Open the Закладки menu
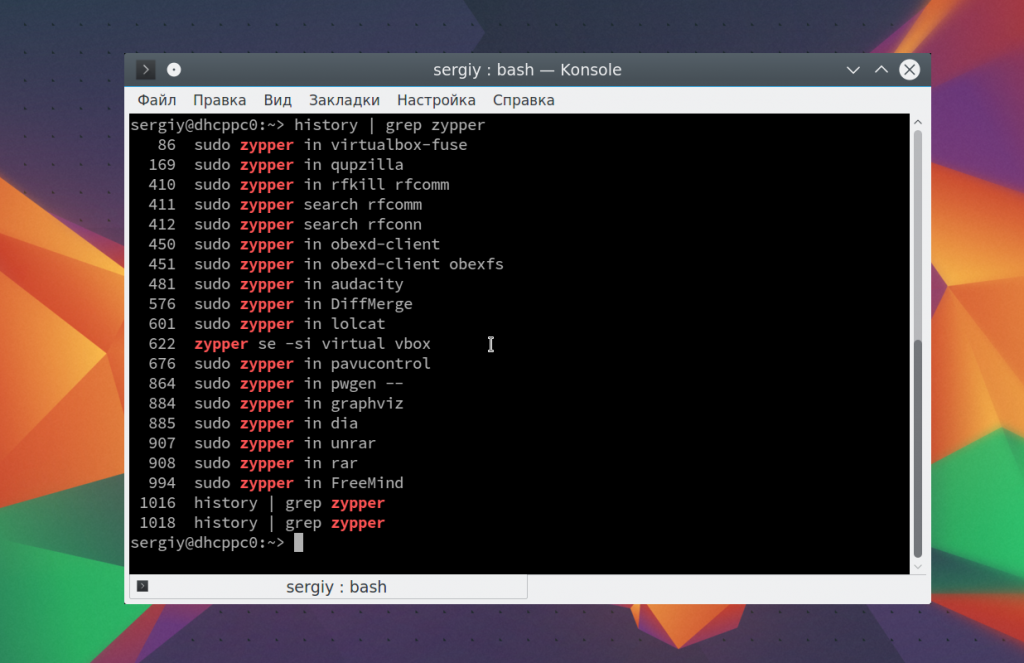 click(x=344, y=100)
